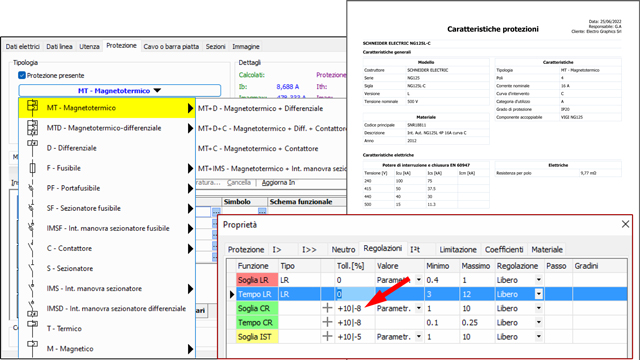Screen dimensions: 640x360
Task: Select the MT - Magnetotermico symbol icon
Action: point(33,107)
